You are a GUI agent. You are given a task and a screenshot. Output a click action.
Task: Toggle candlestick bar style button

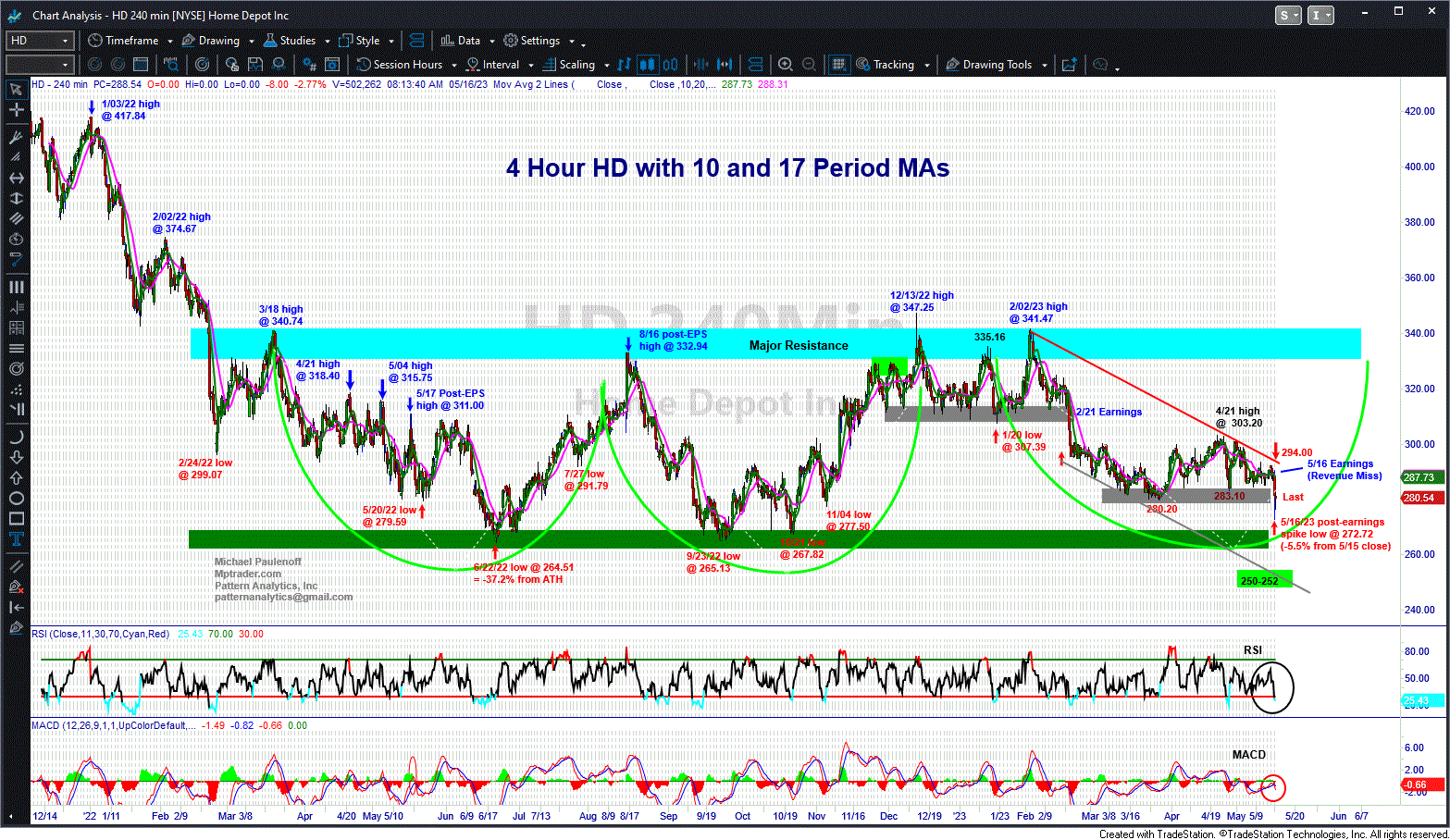coord(647,65)
